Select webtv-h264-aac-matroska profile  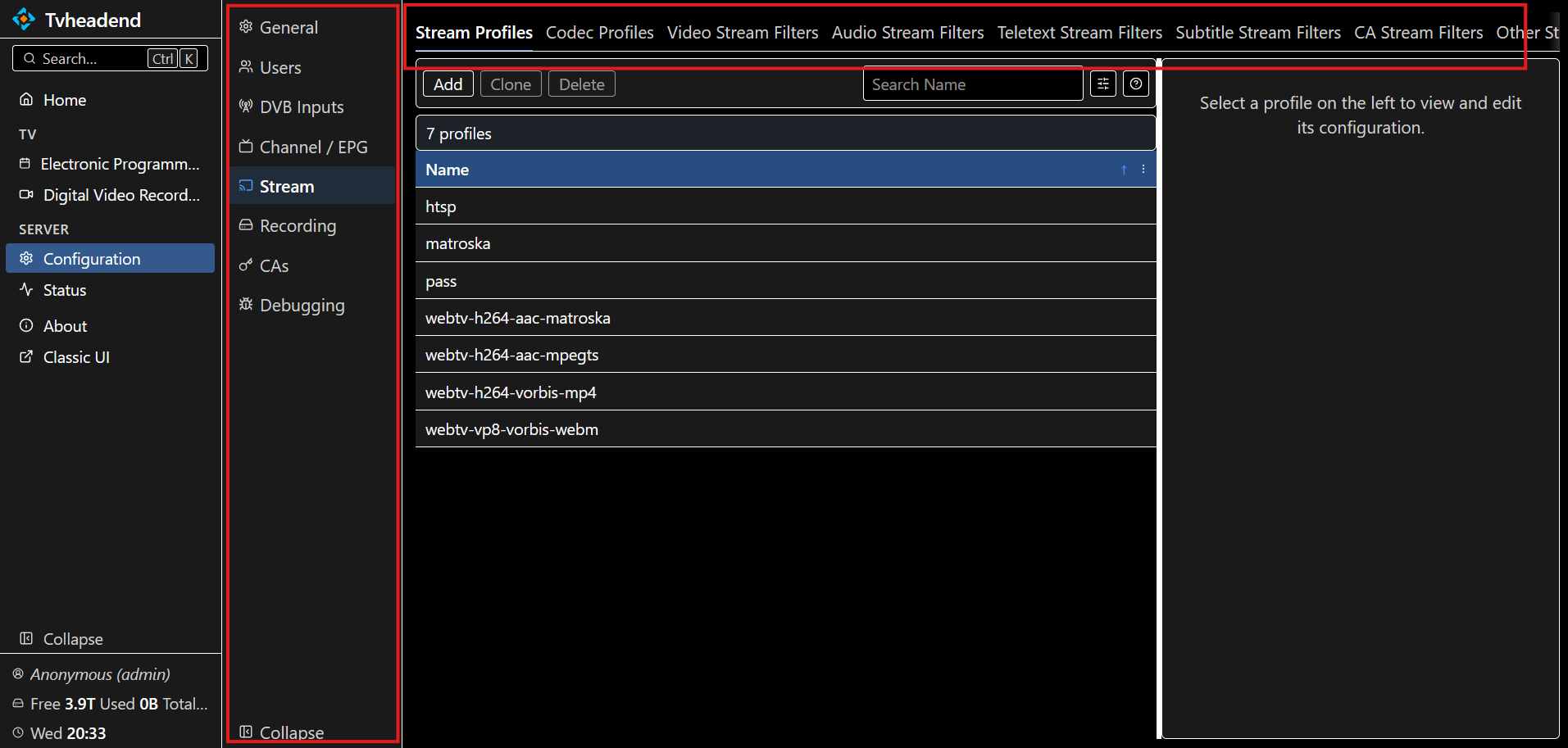point(786,318)
